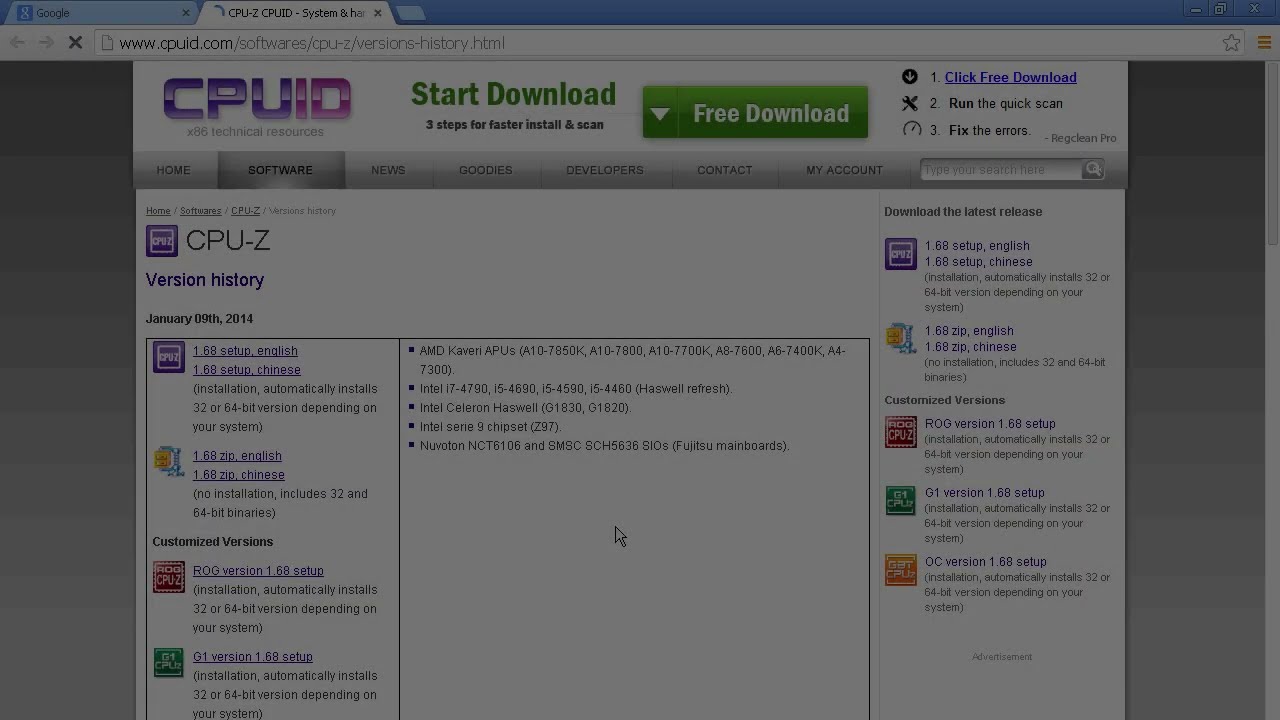Click the page scrollbar thumb

coord(1272,155)
